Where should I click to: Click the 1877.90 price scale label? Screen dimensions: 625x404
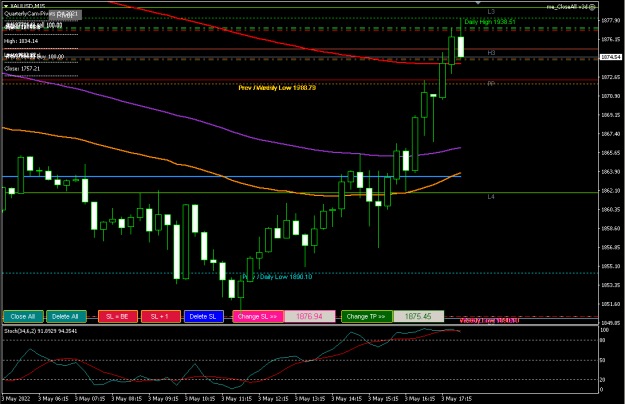[x=611, y=20]
